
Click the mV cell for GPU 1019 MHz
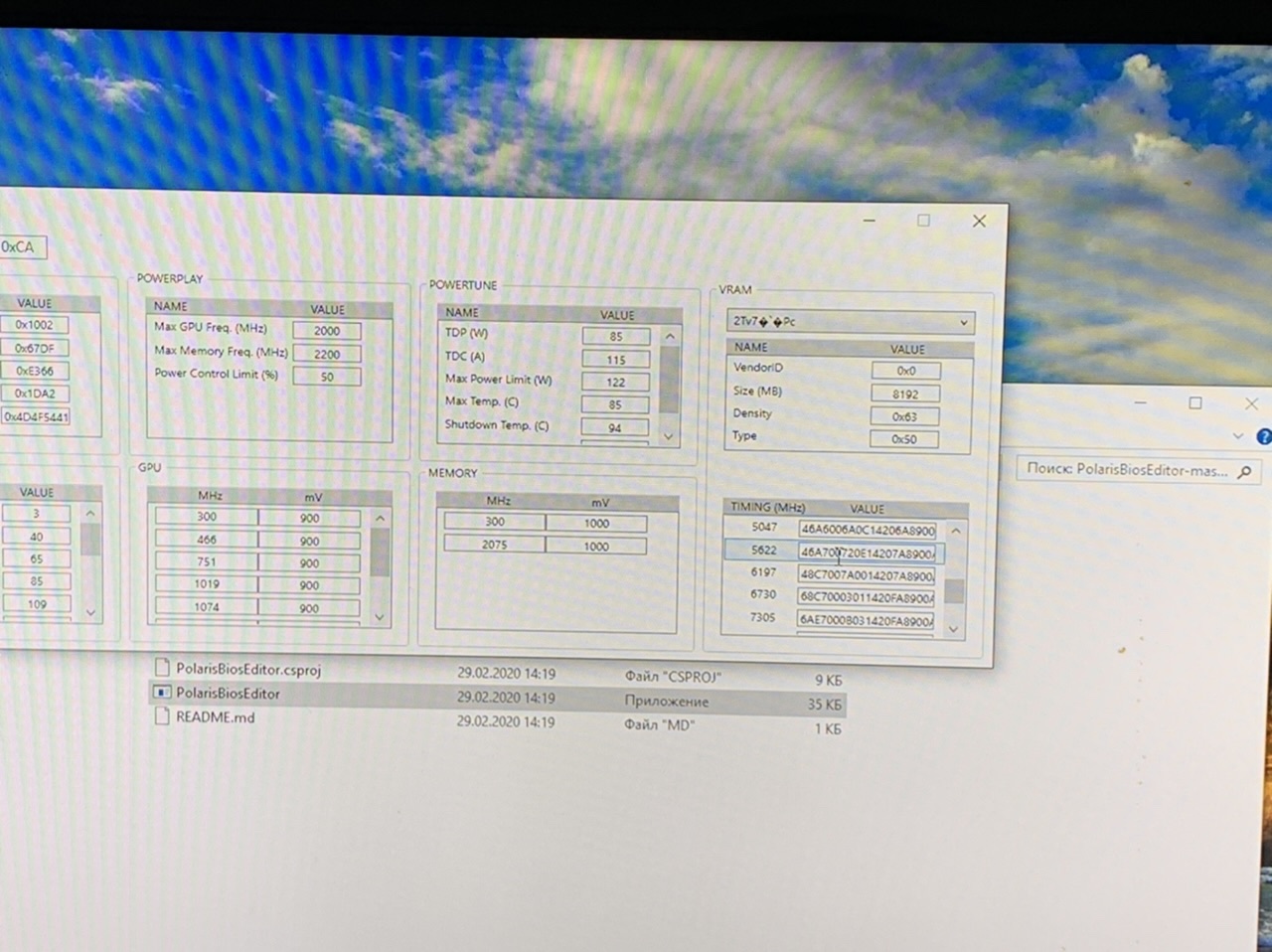[x=310, y=585]
